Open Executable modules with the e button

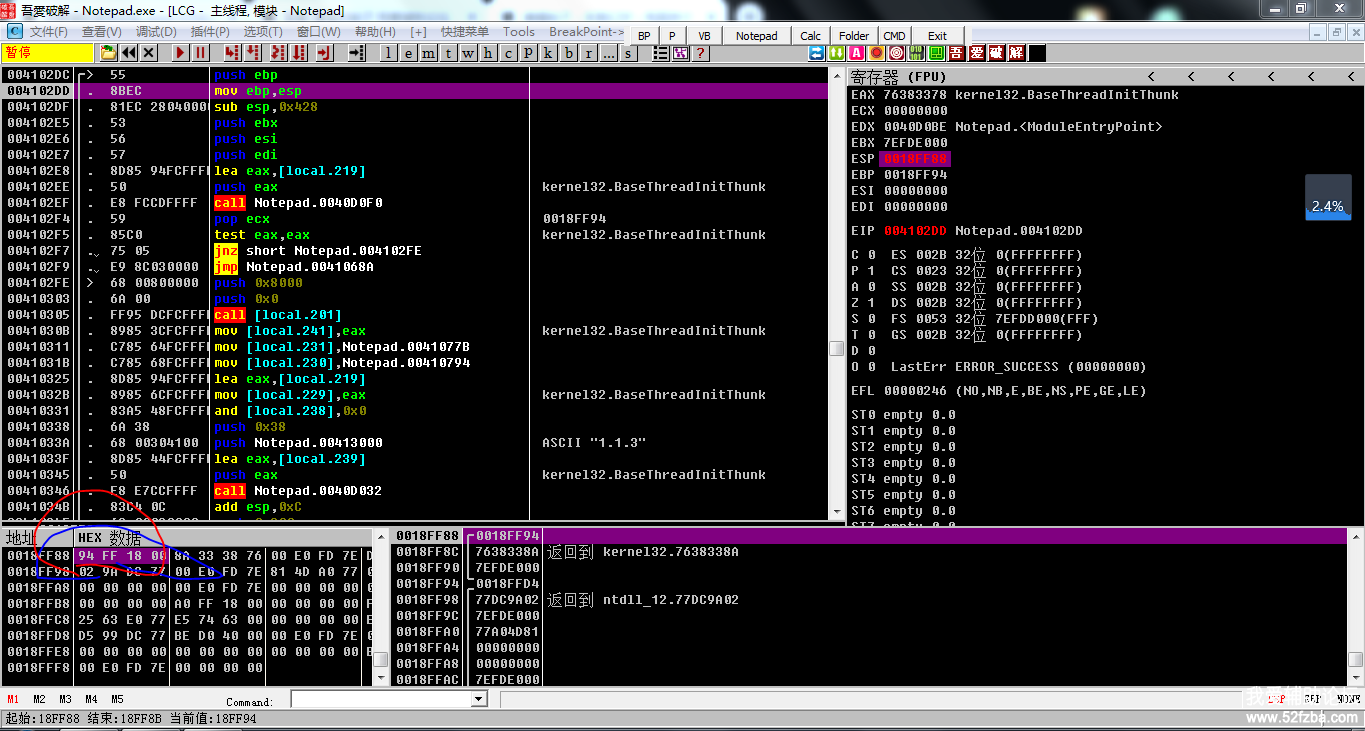click(408, 53)
